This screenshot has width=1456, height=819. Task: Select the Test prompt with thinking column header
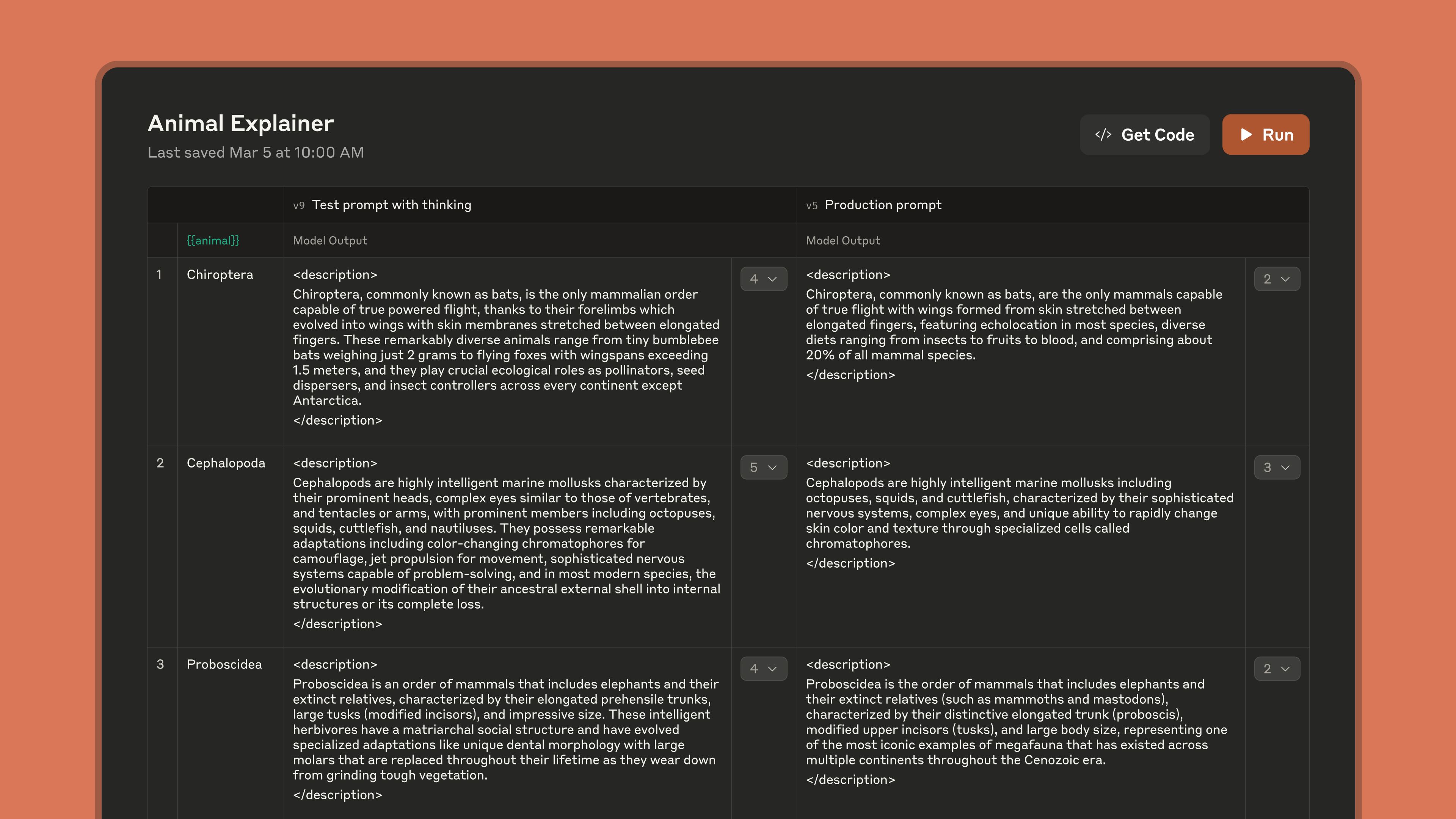tap(392, 205)
